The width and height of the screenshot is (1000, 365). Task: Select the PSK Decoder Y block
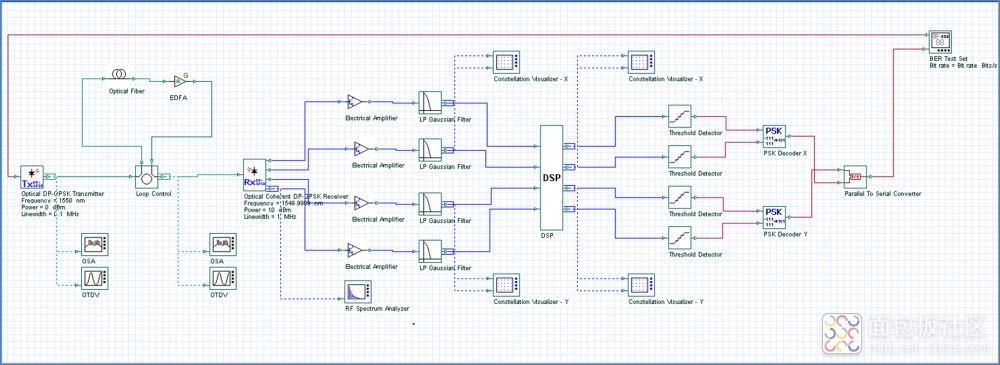point(774,218)
